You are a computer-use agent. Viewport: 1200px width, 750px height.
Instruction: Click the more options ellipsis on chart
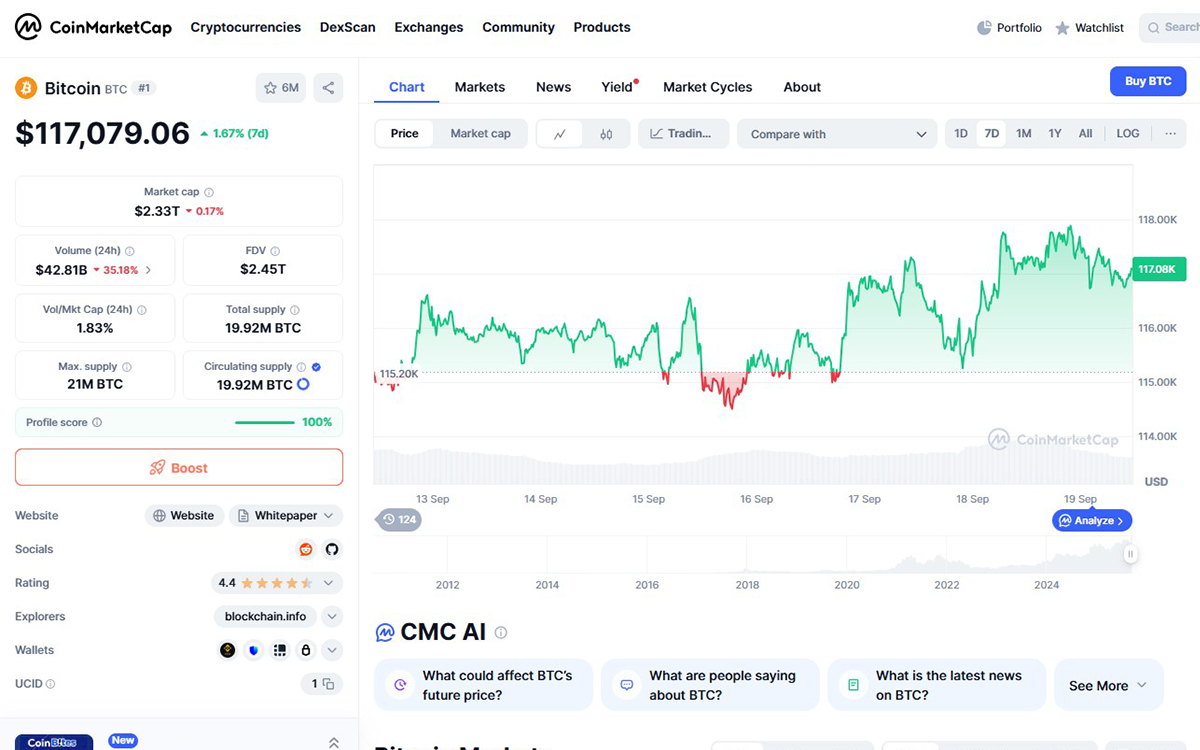(x=1170, y=134)
